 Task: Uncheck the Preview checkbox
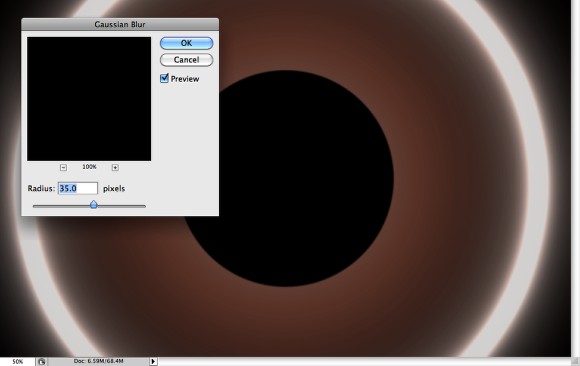coord(164,78)
